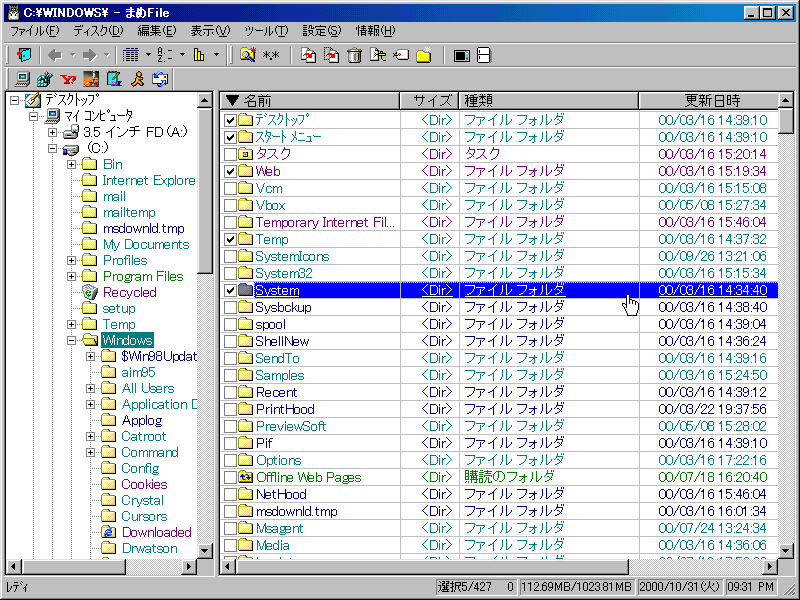Sort by the 名前 column header
800x600 pixels.
tap(310, 101)
